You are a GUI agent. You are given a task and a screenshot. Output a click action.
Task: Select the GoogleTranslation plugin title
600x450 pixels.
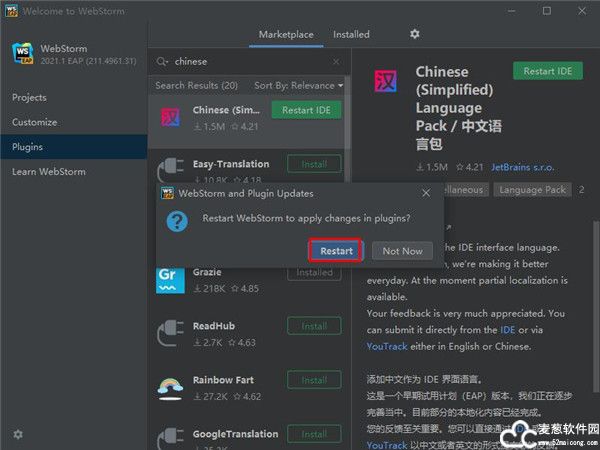[x=235, y=434]
